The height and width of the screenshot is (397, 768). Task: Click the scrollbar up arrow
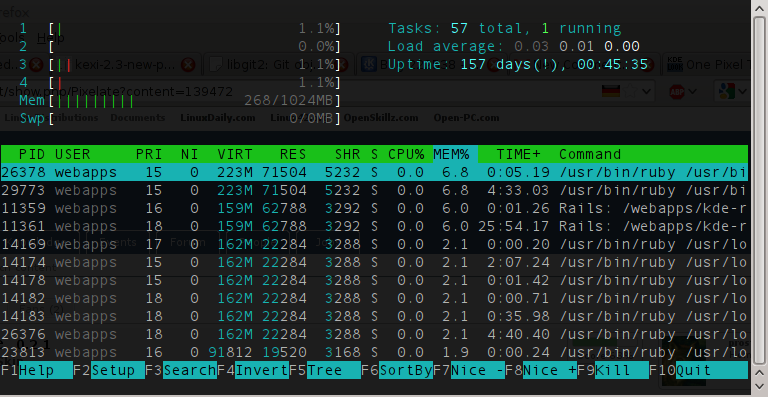tap(760, 8)
